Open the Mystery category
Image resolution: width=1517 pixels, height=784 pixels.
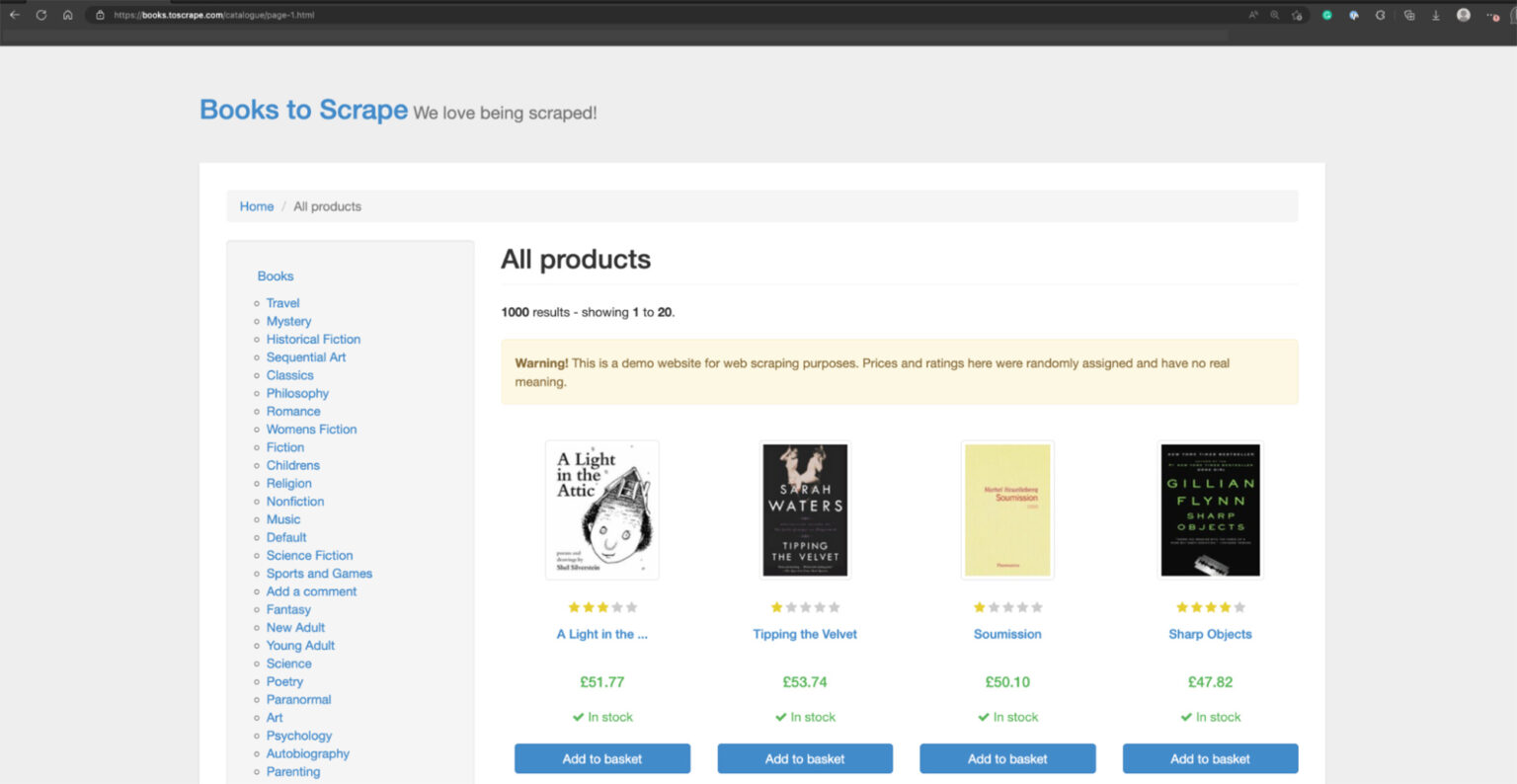tap(288, 321)
